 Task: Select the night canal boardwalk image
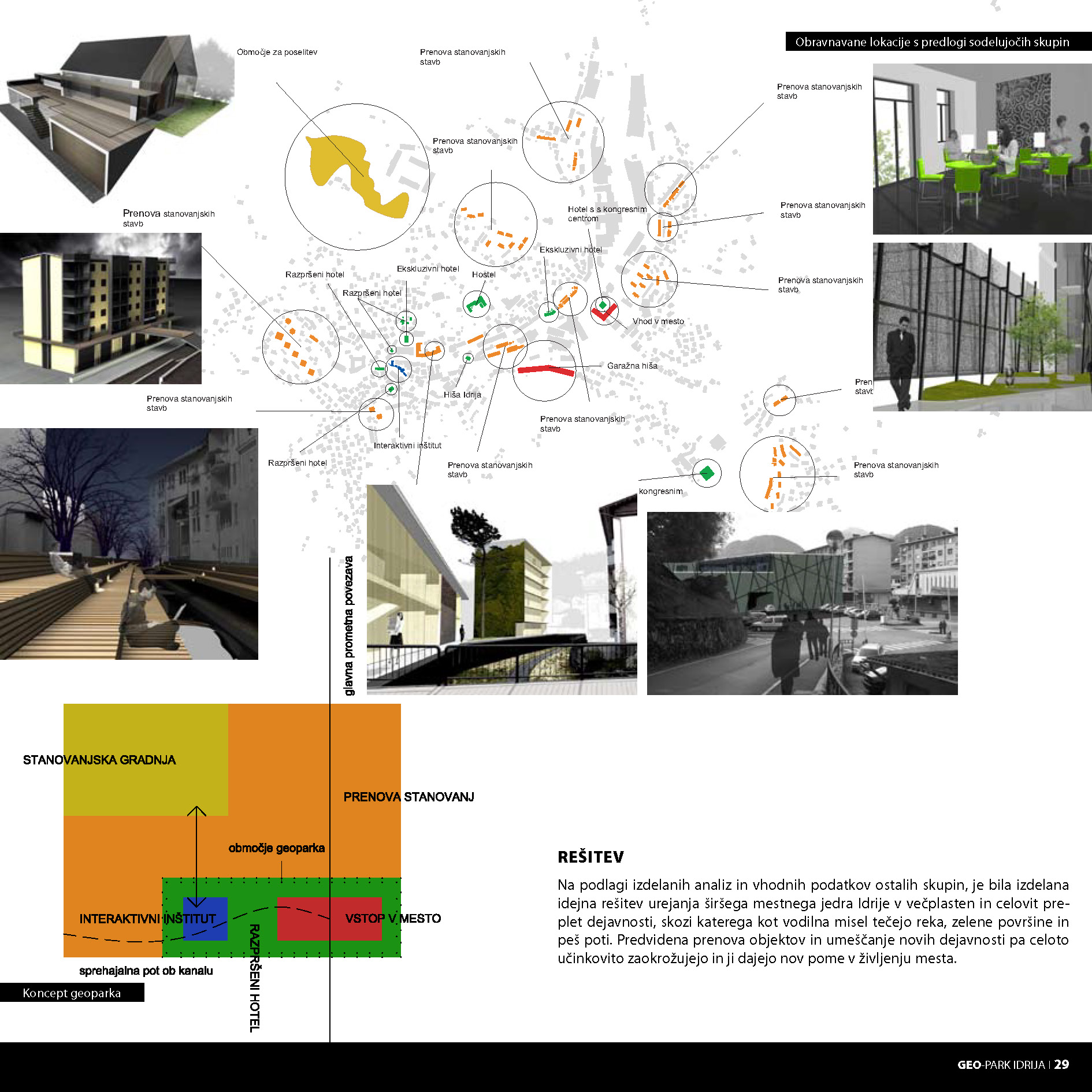click(x=129, y=544)
